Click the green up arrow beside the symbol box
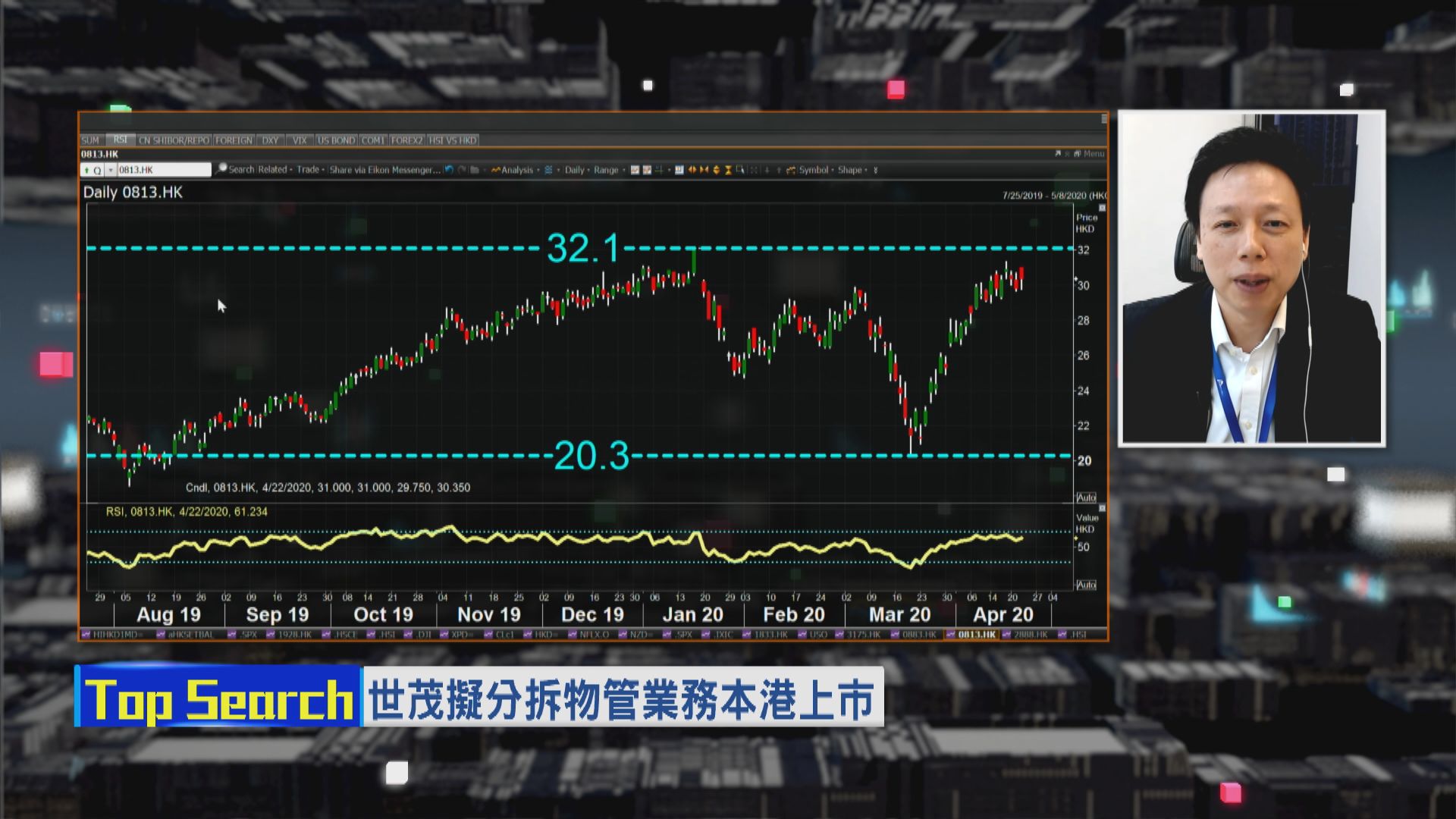 86,170
